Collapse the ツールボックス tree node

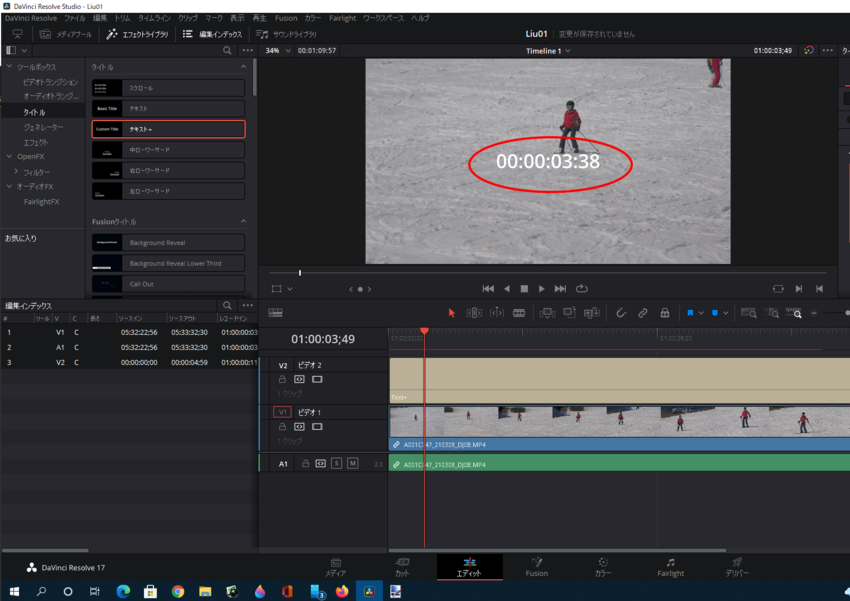click(x=9, y=67)
